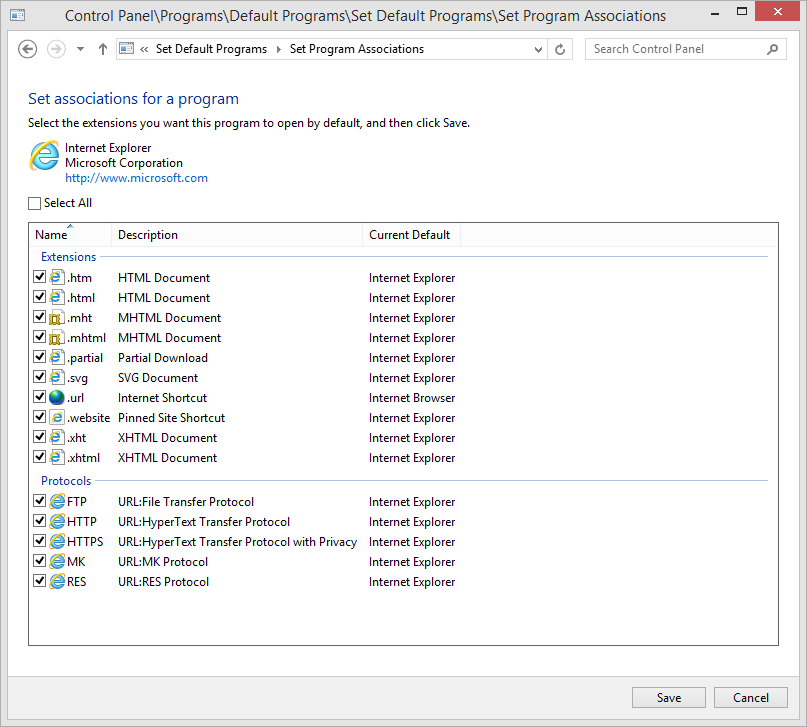The image size is (807, 727).
Task: Click the Control Panel icon in address bar
Action: (127, 49)
